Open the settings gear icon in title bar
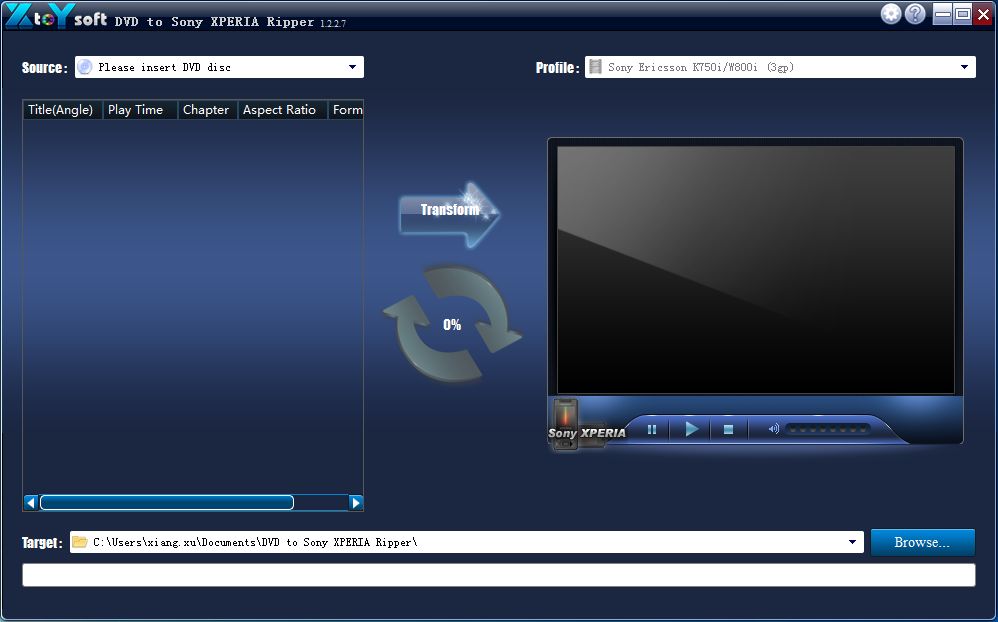This screenshot has width=998, height=622. tap(891, 13)
